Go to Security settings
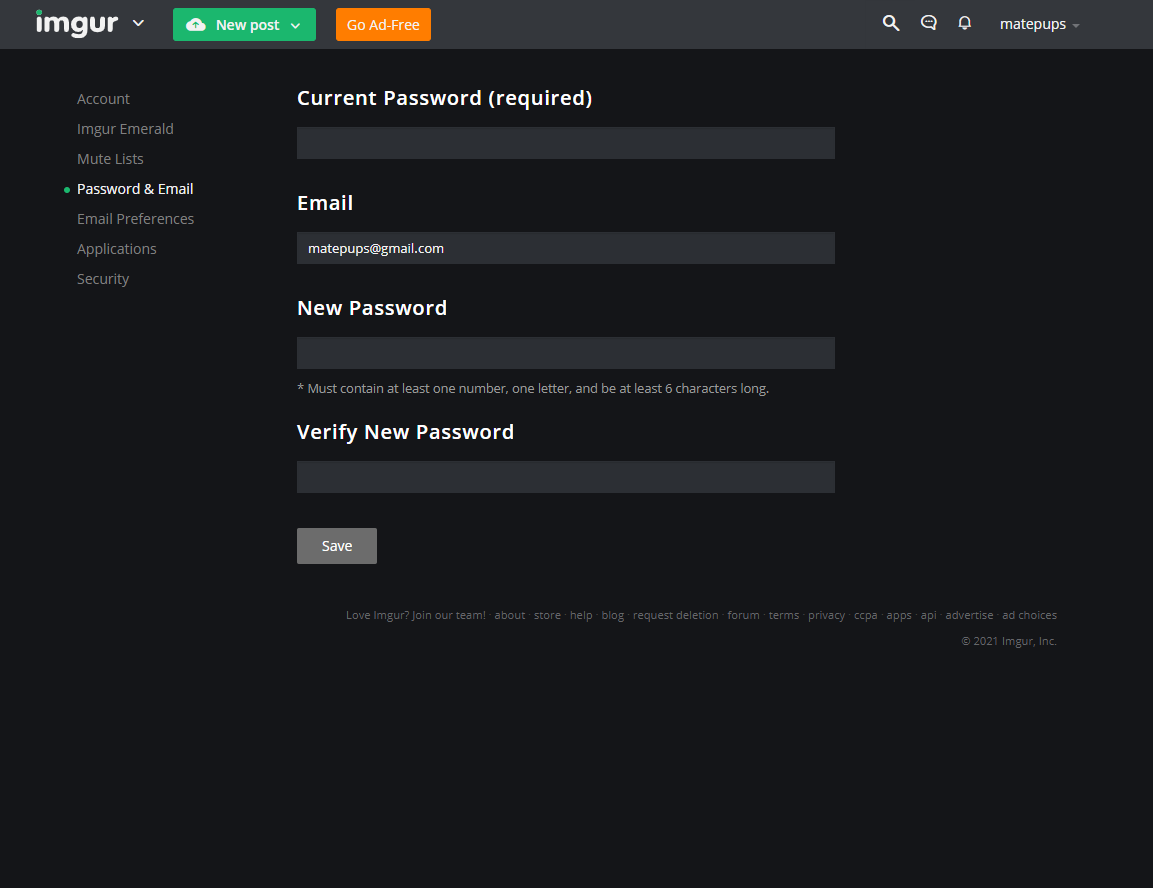The height and width of the screenshot is (888, 1153). [103, 279]
